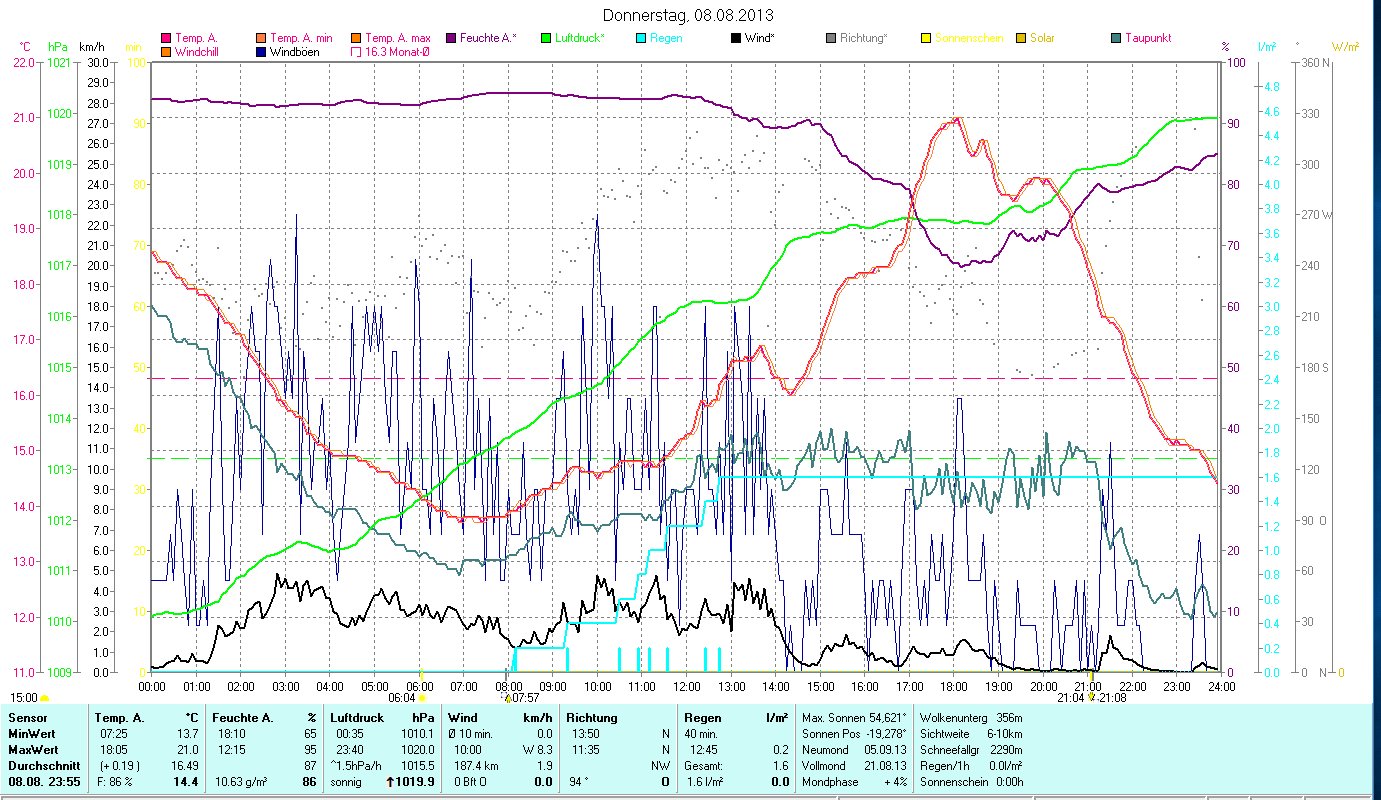Click the orange Temp. A. min legend square

[262, 38]
